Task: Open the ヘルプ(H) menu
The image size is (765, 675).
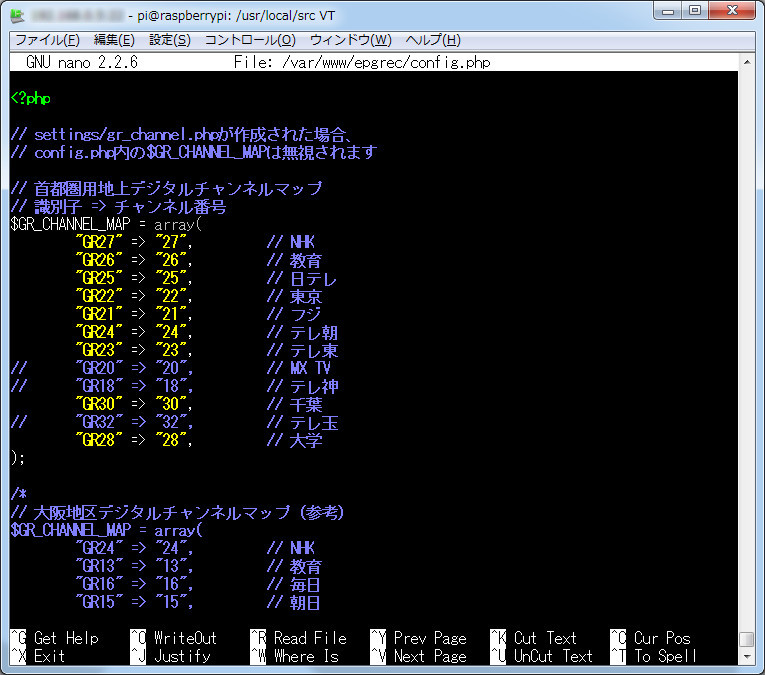Action: [433, 40]
